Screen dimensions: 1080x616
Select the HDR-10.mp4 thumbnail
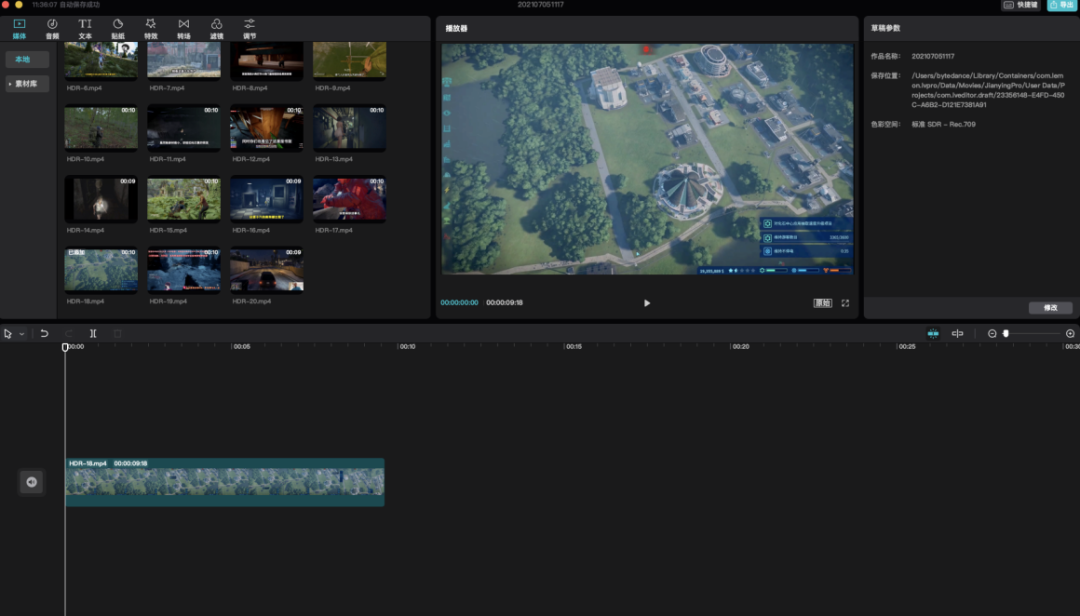101,127
